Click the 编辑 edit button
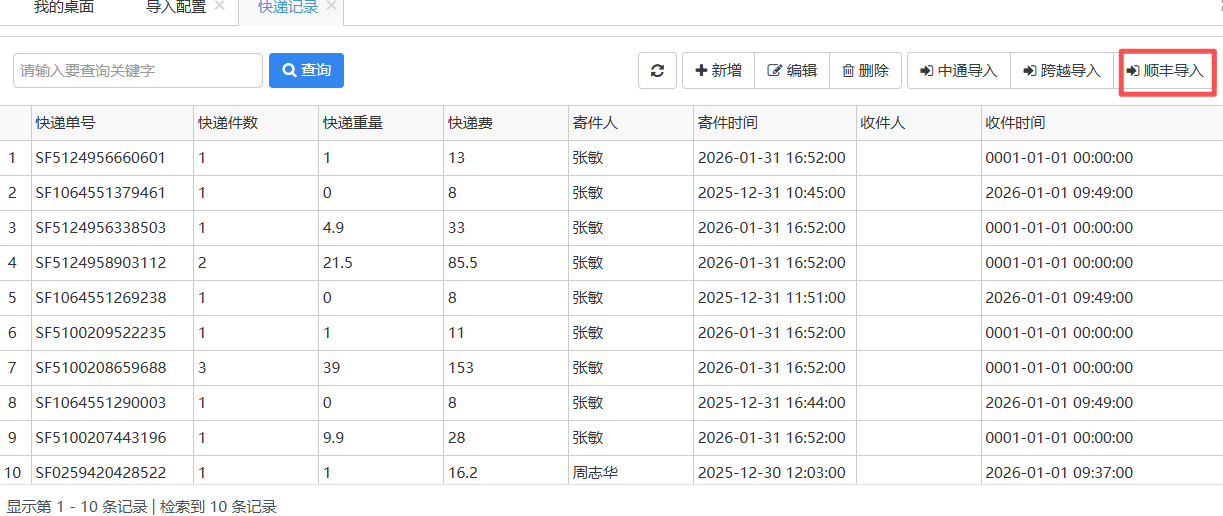Image resolution: width=1223 pixels, height=516 pixels. coord(792,71)
